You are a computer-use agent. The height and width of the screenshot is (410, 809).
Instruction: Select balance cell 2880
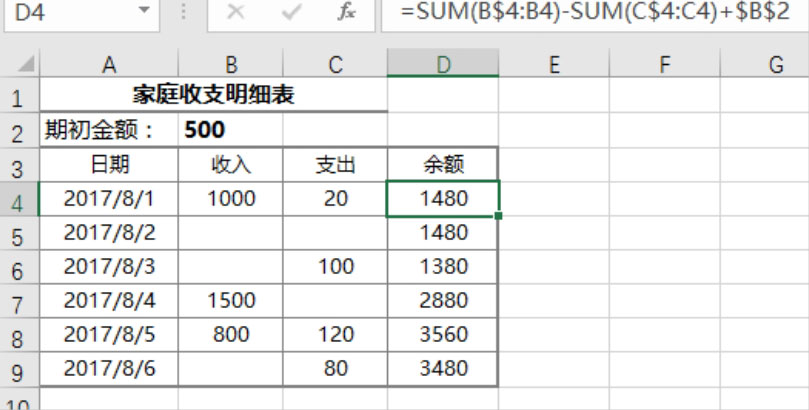(x=443, y=301)
